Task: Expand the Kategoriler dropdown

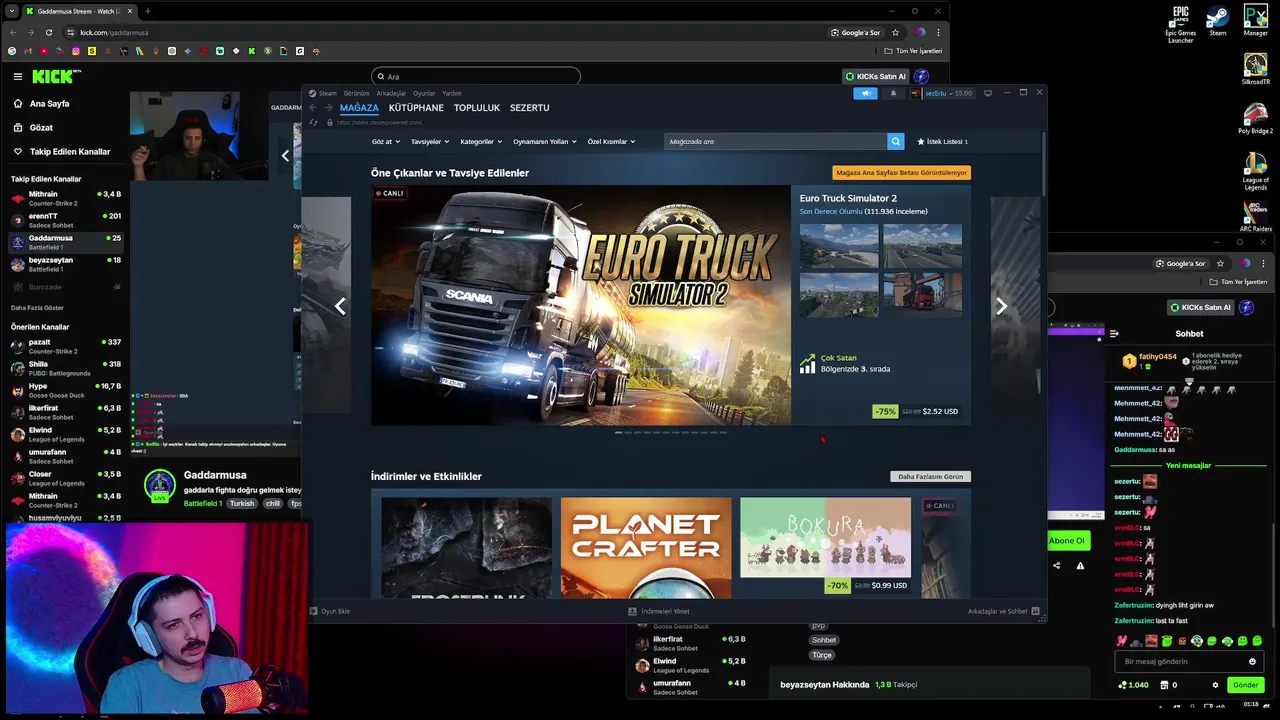Action: (x=481, y=142)
